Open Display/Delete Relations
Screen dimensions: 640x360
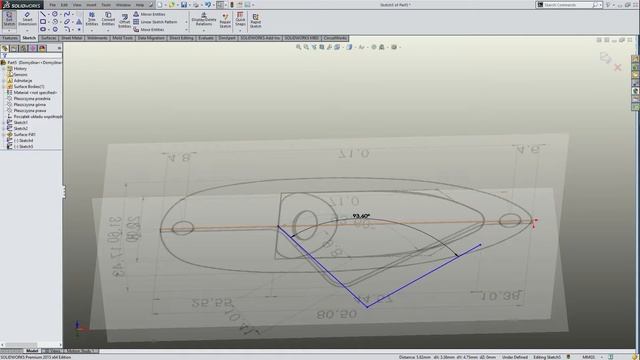pyautogui.click(x=204, y=19)
